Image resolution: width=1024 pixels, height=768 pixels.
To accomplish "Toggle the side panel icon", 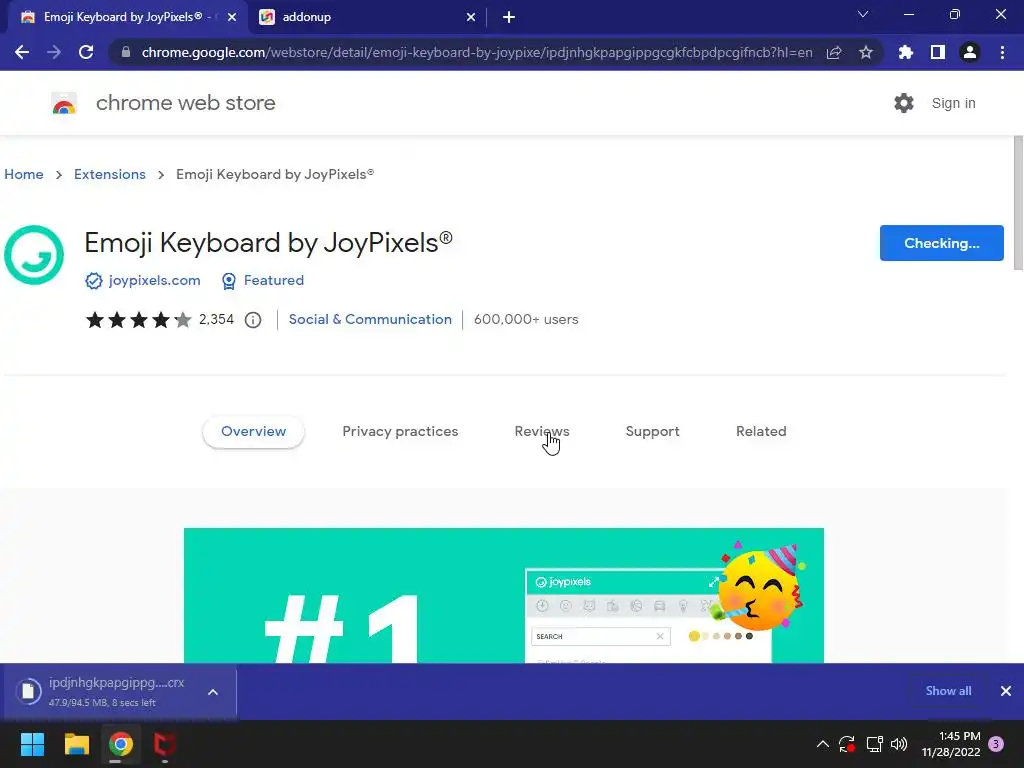I will pyautogui.click(x=938, y=52).
